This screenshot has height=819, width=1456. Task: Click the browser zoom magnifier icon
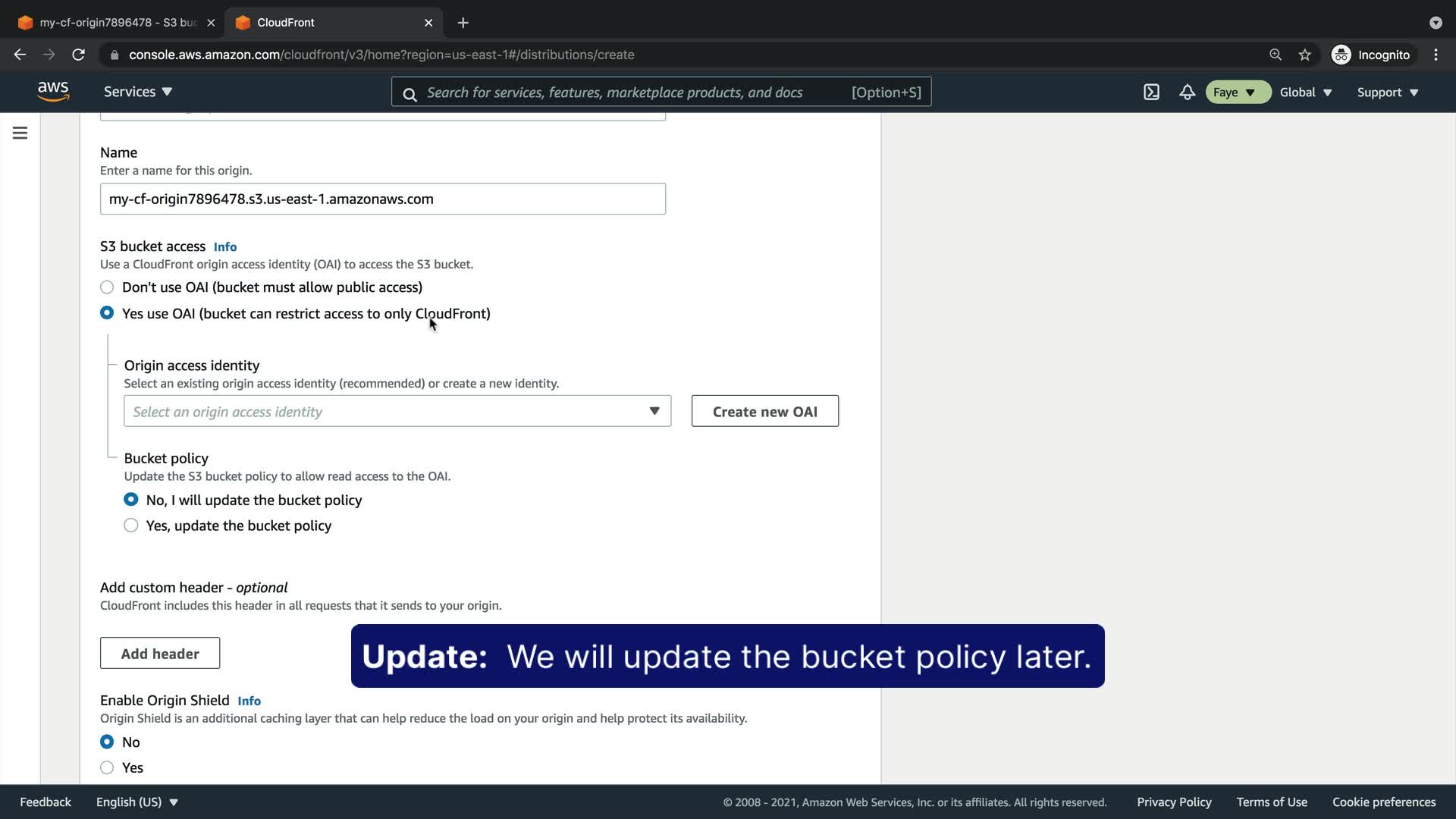pyautogui.click(x=1276, y=55)
